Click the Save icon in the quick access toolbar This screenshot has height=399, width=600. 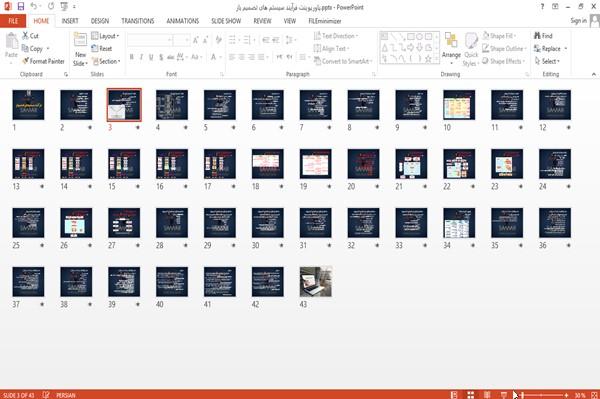[x=21, y=6]
